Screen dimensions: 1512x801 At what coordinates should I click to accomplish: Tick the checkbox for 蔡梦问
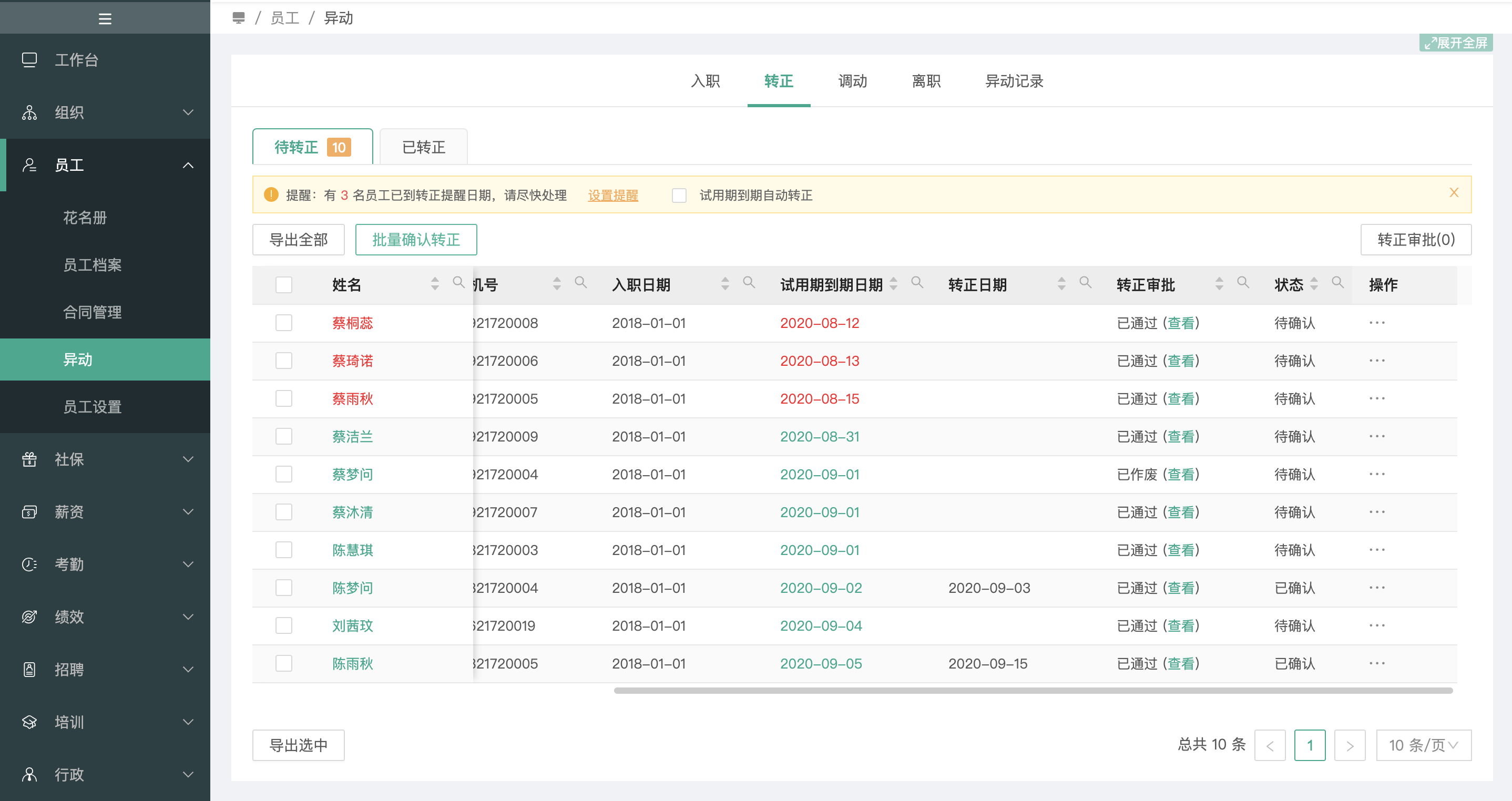point(284,474)
